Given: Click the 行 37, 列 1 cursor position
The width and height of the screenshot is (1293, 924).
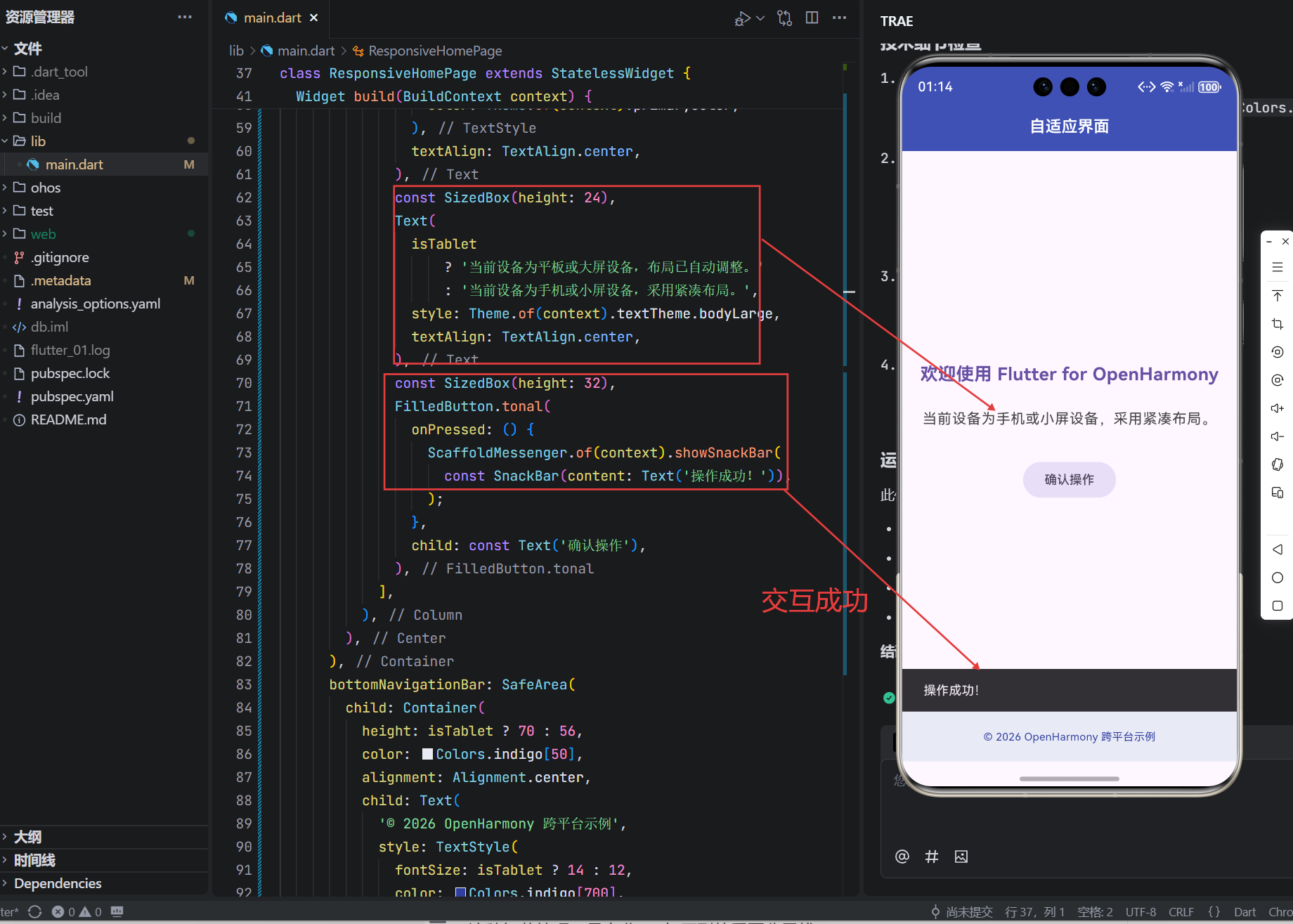Looking at the screenshot, I should click(1035, 911).
